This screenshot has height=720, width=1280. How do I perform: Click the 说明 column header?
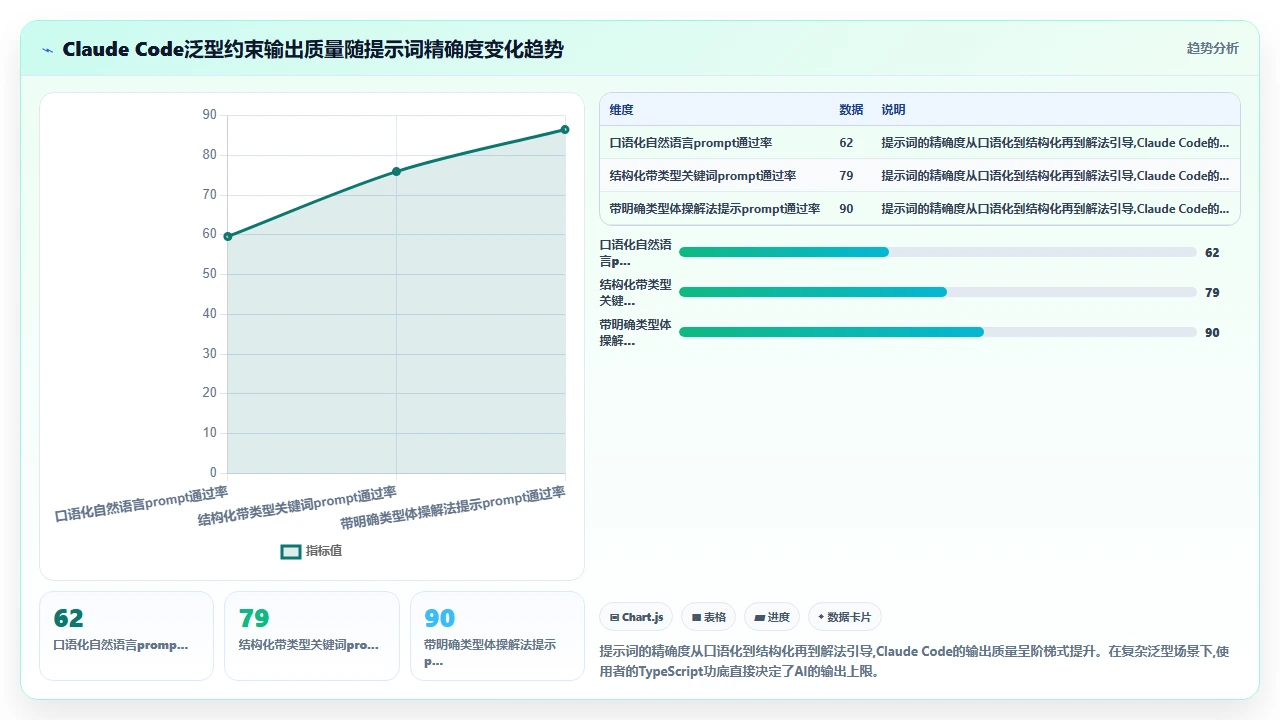coord(893,110)
